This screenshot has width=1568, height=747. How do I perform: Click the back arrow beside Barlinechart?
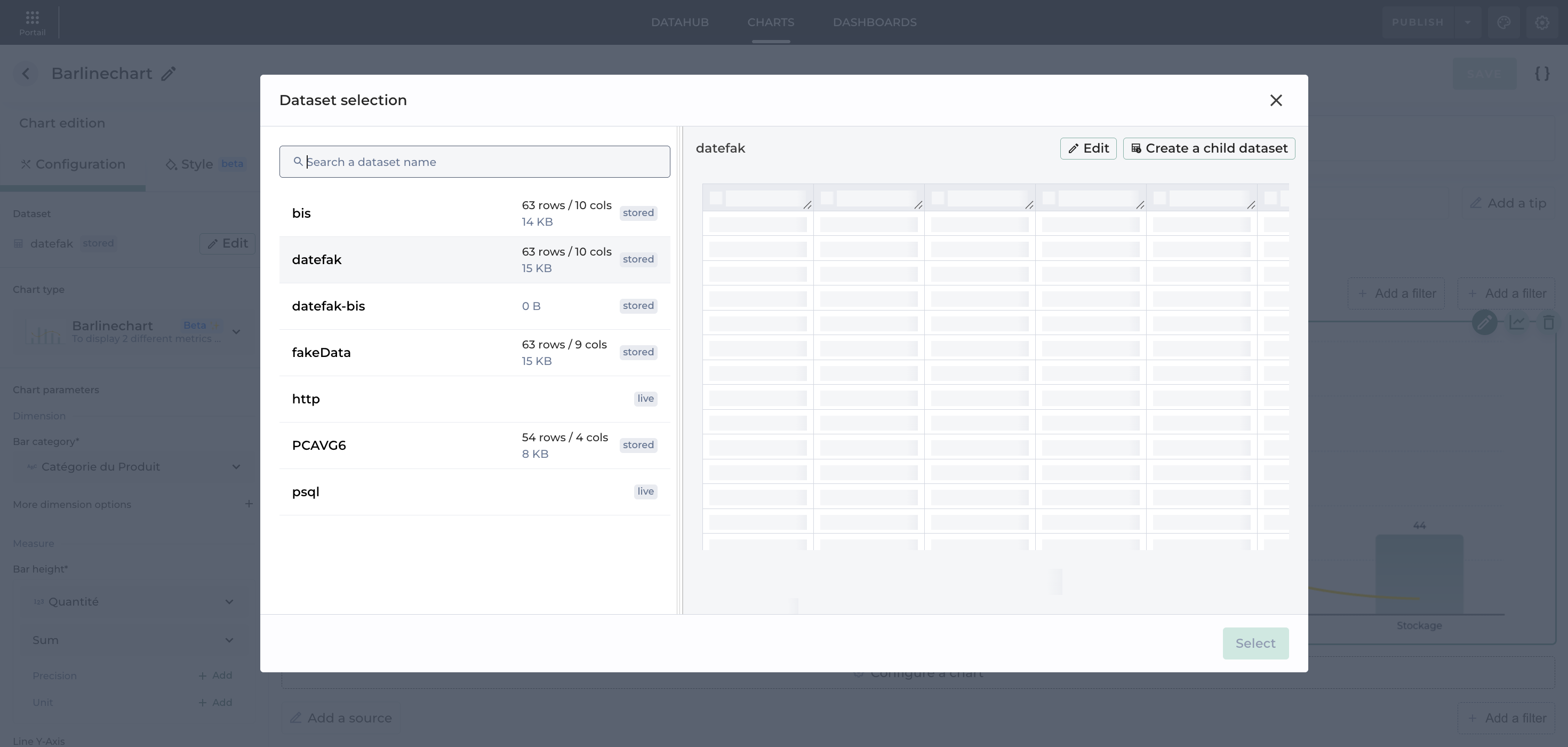pos(26,74)
